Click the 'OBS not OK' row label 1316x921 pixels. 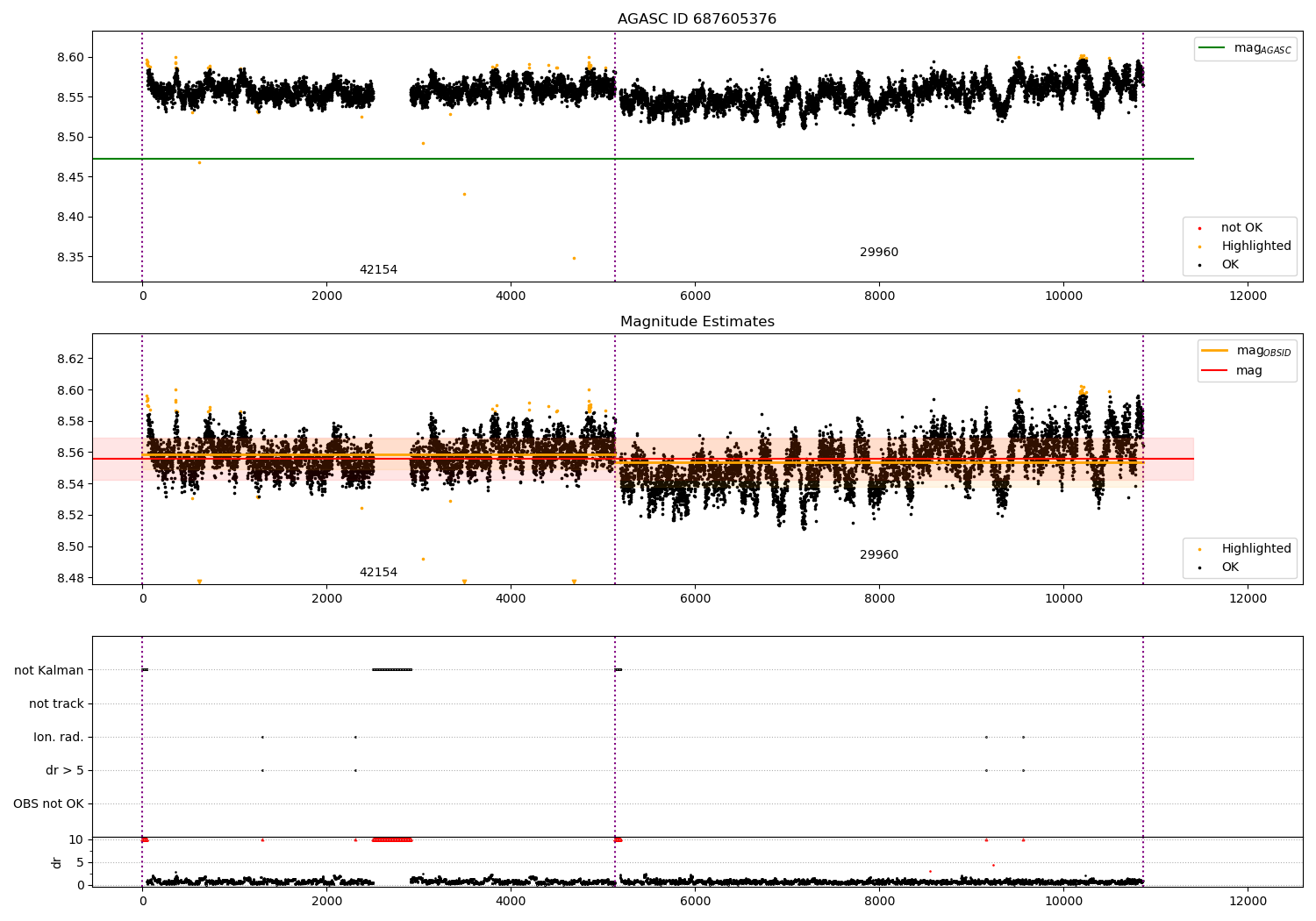(x=48, y=804)
